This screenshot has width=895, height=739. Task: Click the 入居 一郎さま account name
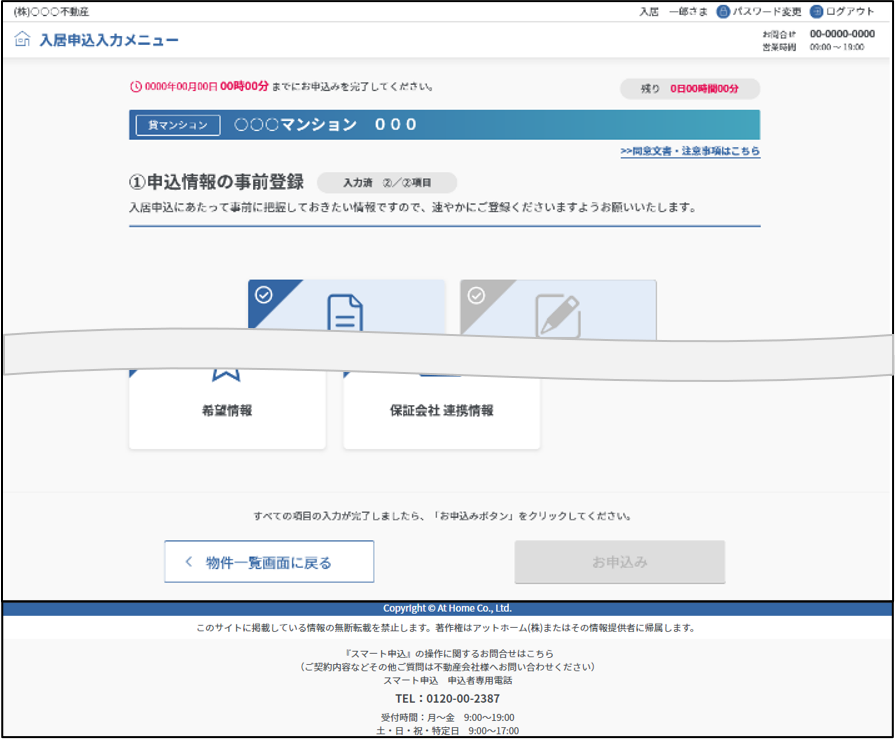[x=669, y=11]
